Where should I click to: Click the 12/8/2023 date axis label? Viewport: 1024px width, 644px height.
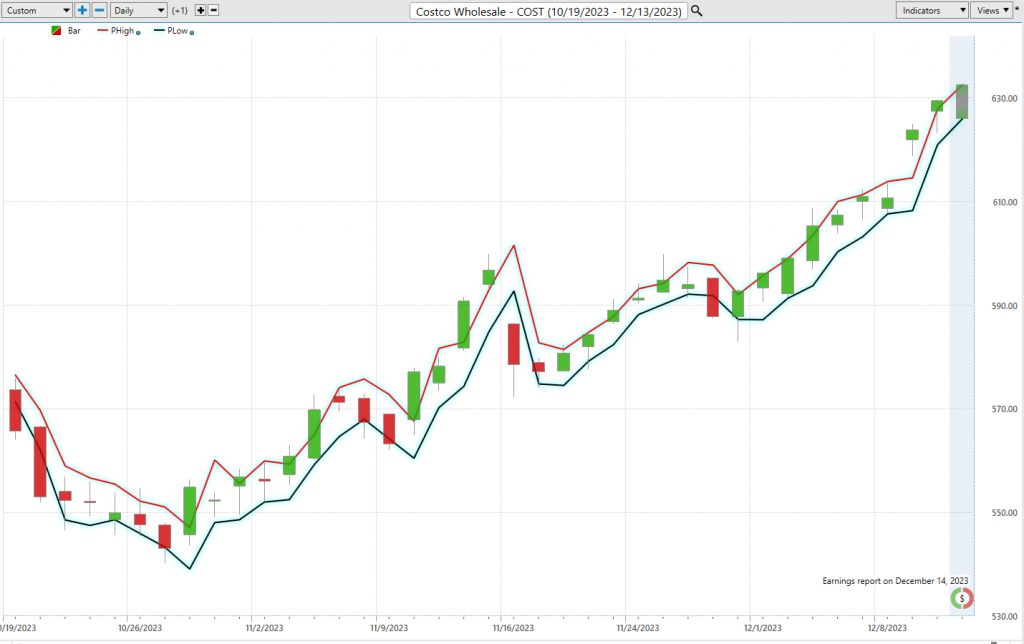pos(888,628)
